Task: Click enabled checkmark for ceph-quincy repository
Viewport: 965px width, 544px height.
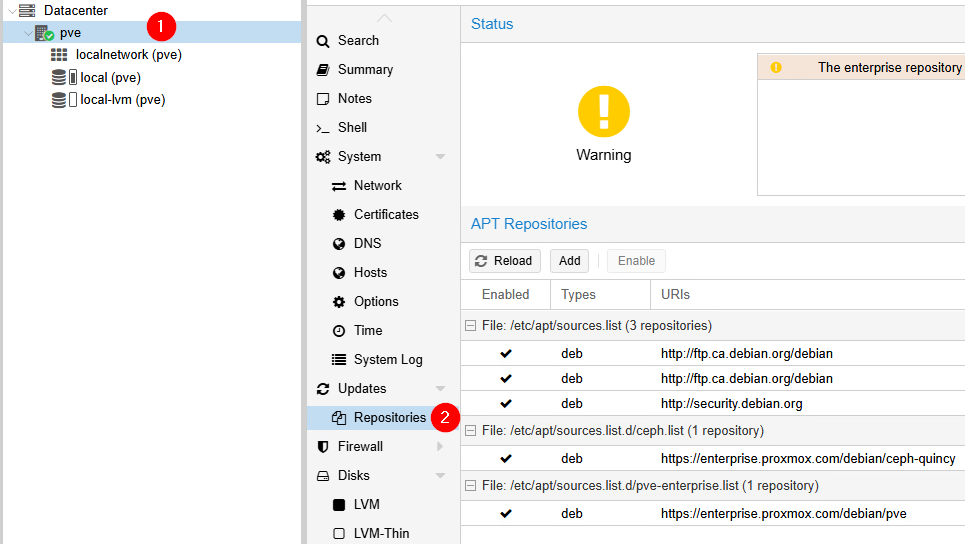Action: [x=506, y=459]
